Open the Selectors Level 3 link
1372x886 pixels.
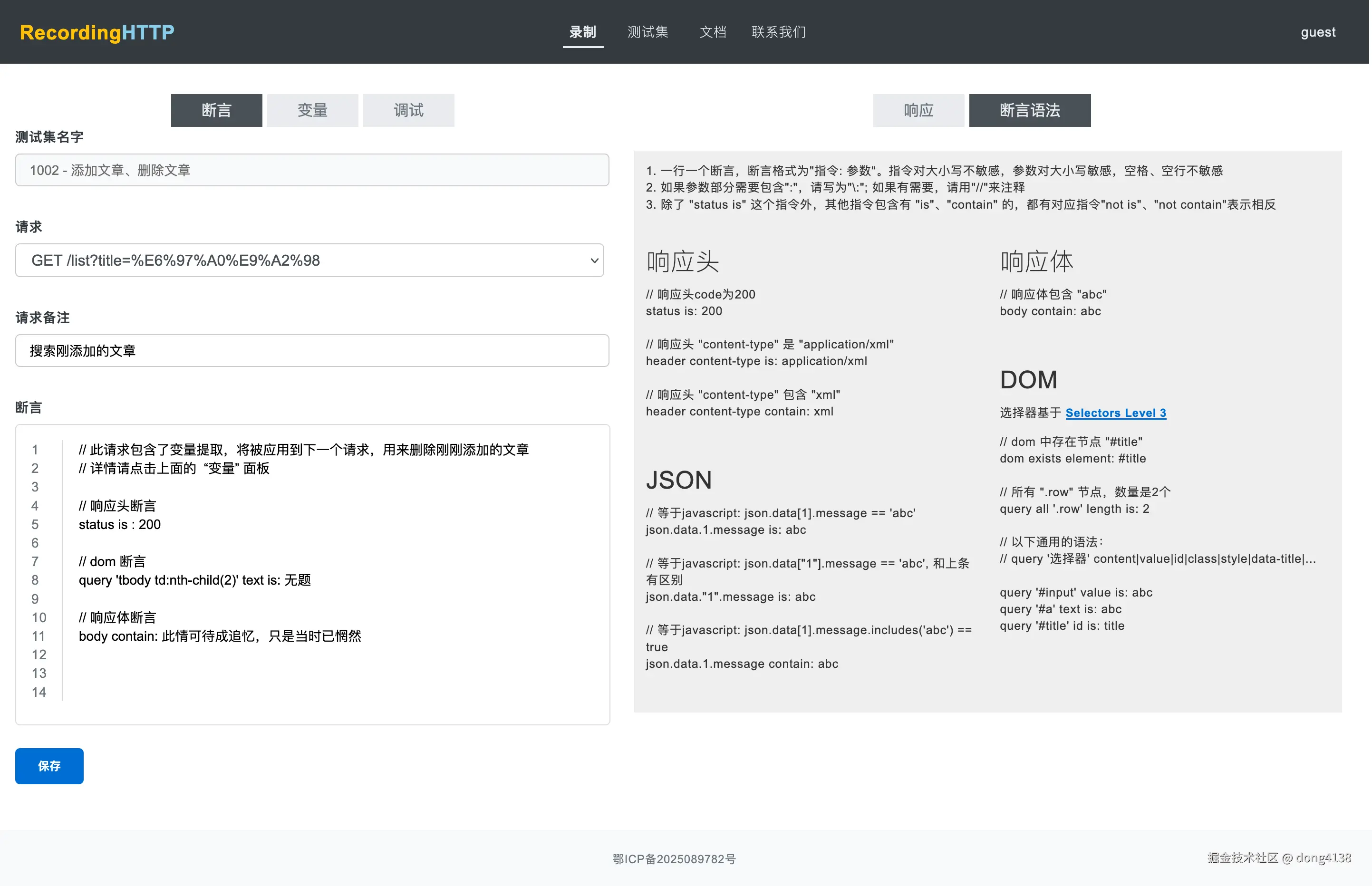coord(1115,413)
